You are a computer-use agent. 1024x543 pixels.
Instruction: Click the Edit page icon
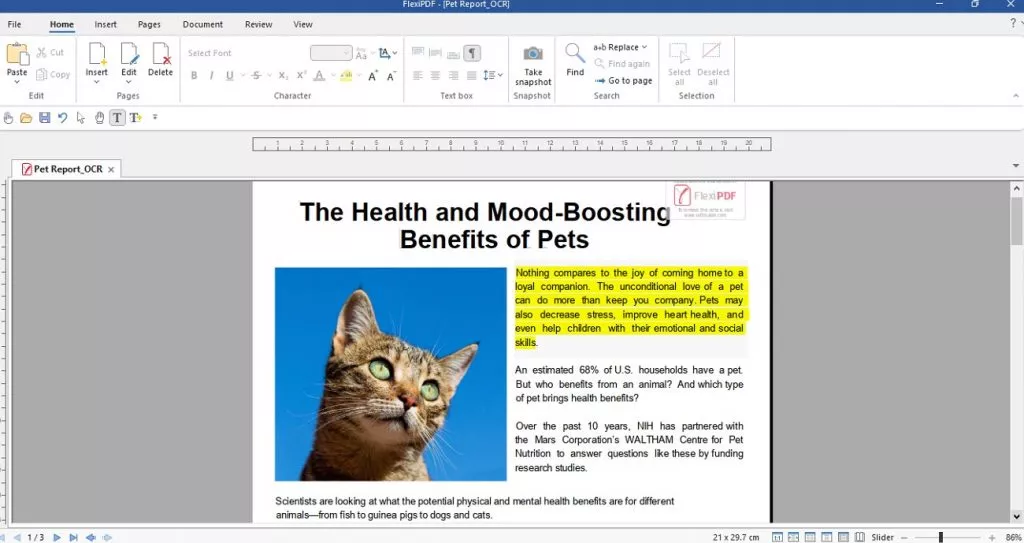click(x=129, y=54)
